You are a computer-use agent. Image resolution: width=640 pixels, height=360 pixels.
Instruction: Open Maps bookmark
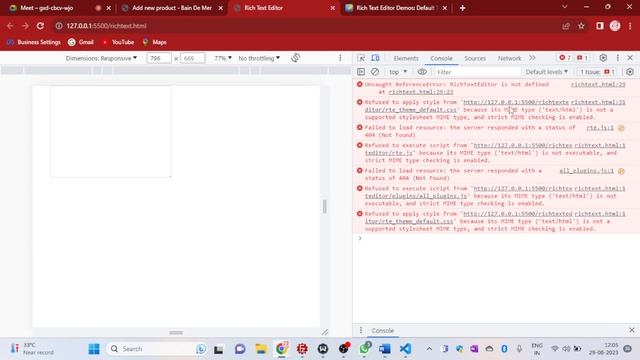click(155, 42)
